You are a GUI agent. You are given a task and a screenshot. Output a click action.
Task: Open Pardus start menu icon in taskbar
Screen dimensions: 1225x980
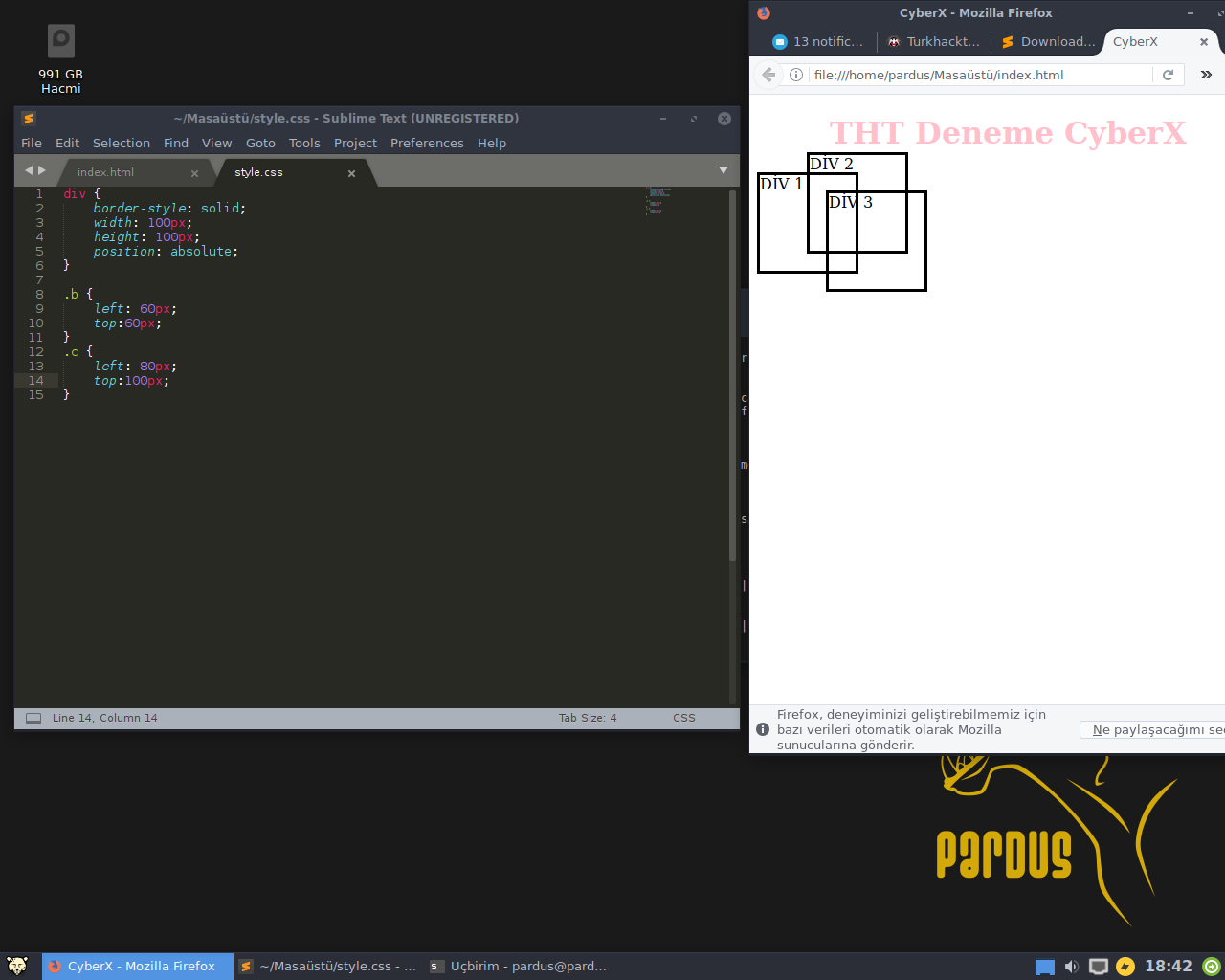click(17, 966)
